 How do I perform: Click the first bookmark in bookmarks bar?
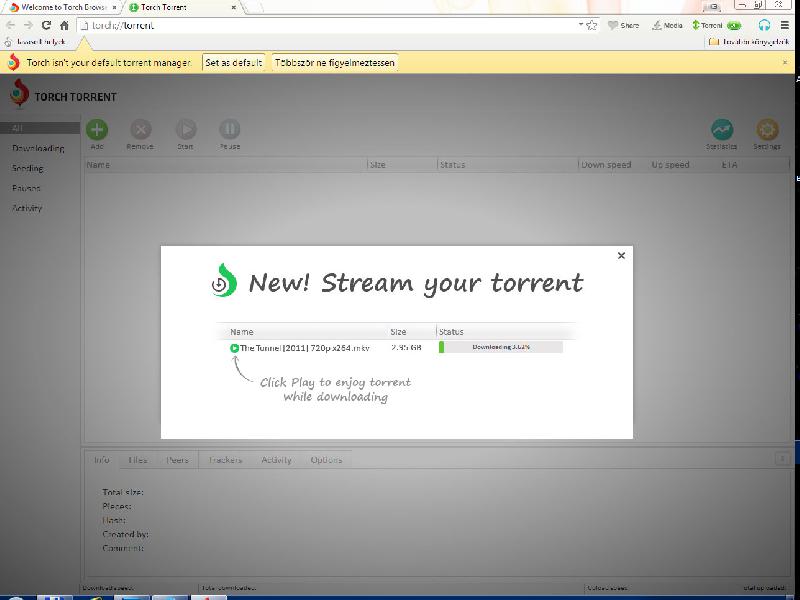point(35,42)
